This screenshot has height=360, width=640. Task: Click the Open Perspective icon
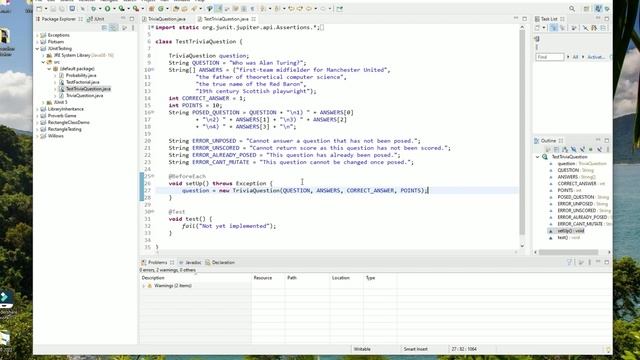[586, 9]
